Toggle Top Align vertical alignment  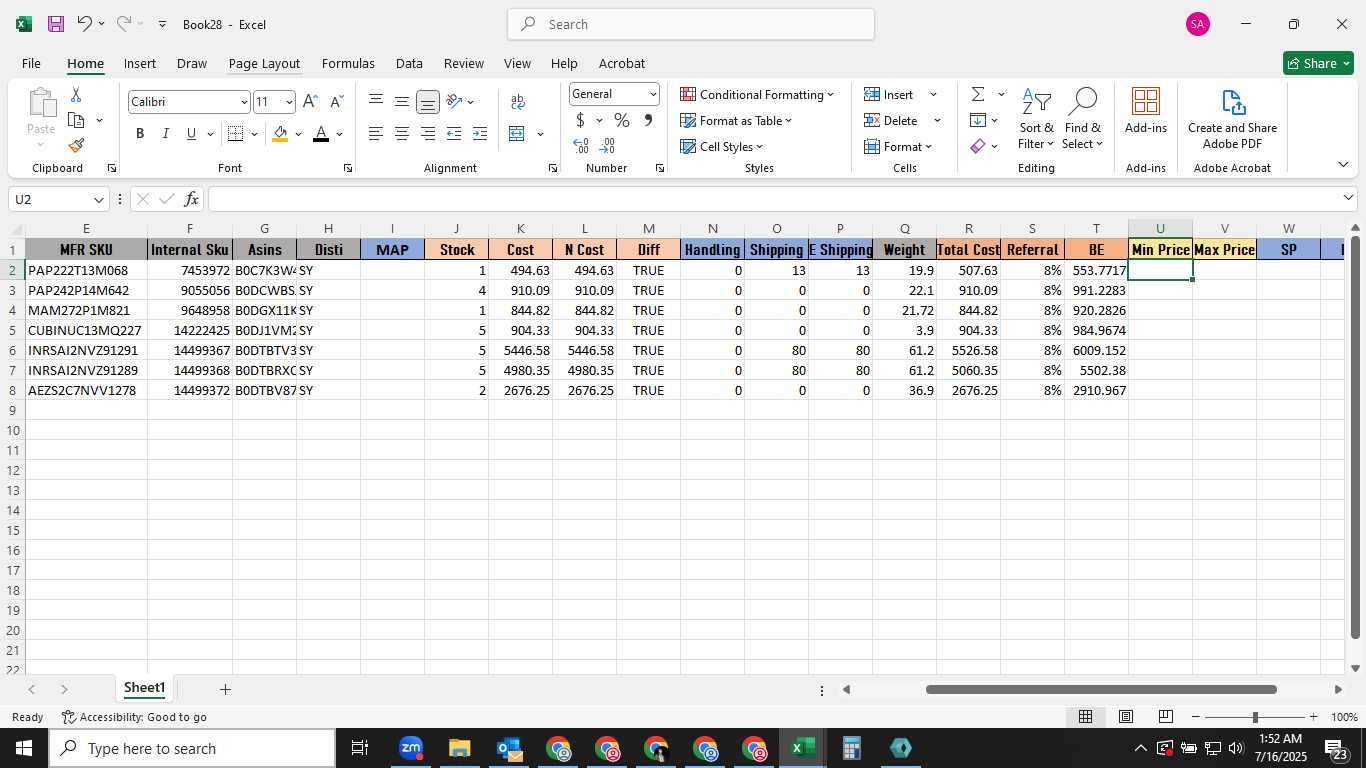click(376, 102)
